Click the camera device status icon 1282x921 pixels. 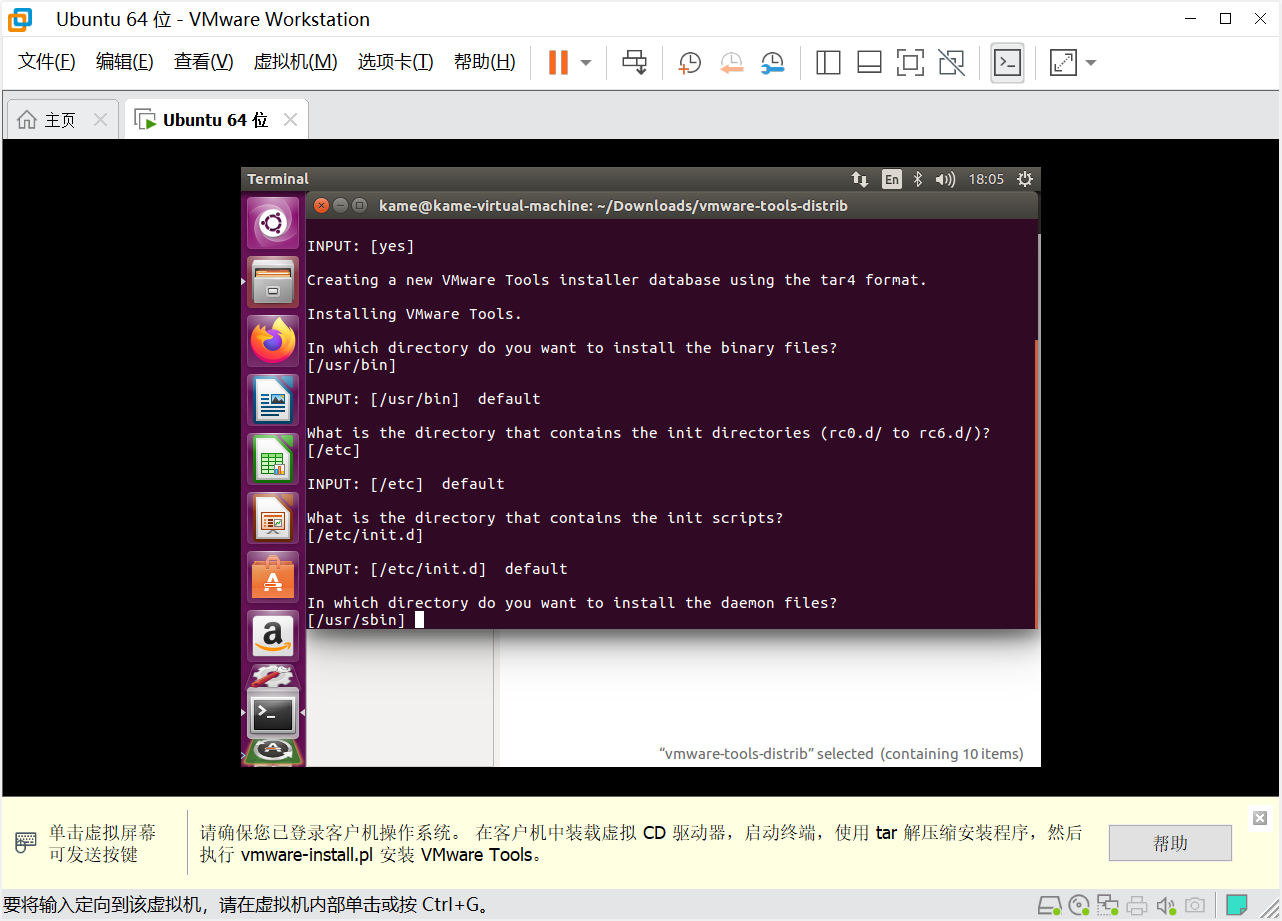point(1194,906)
